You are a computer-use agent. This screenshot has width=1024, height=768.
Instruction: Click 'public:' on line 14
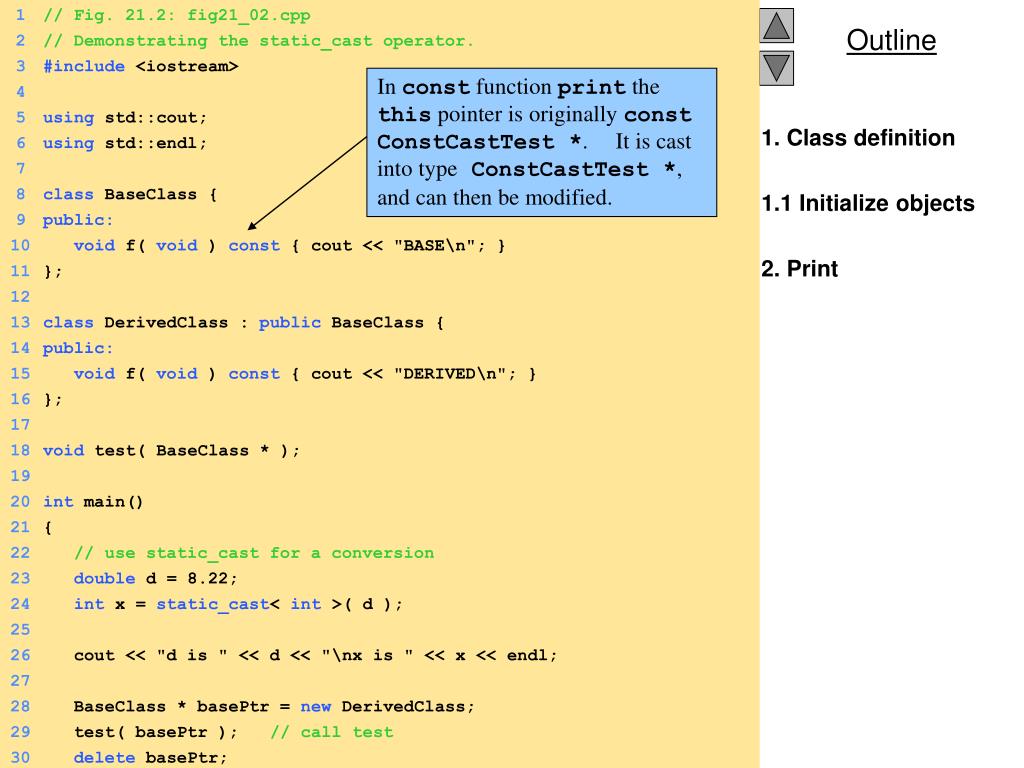click(78, 348)
